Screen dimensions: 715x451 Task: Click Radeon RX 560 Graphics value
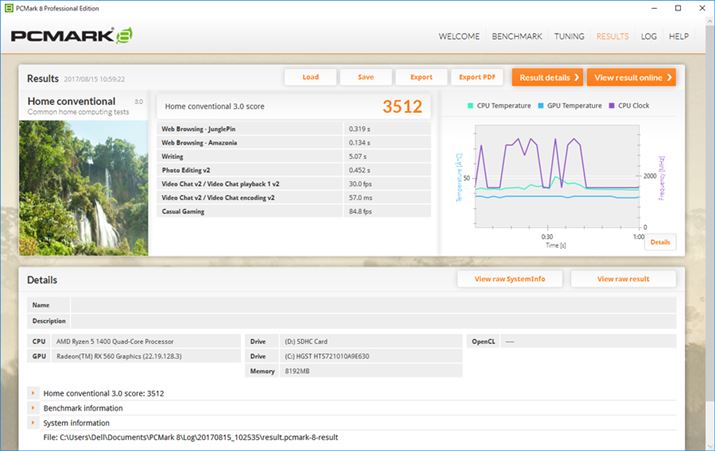pos(119,356)
